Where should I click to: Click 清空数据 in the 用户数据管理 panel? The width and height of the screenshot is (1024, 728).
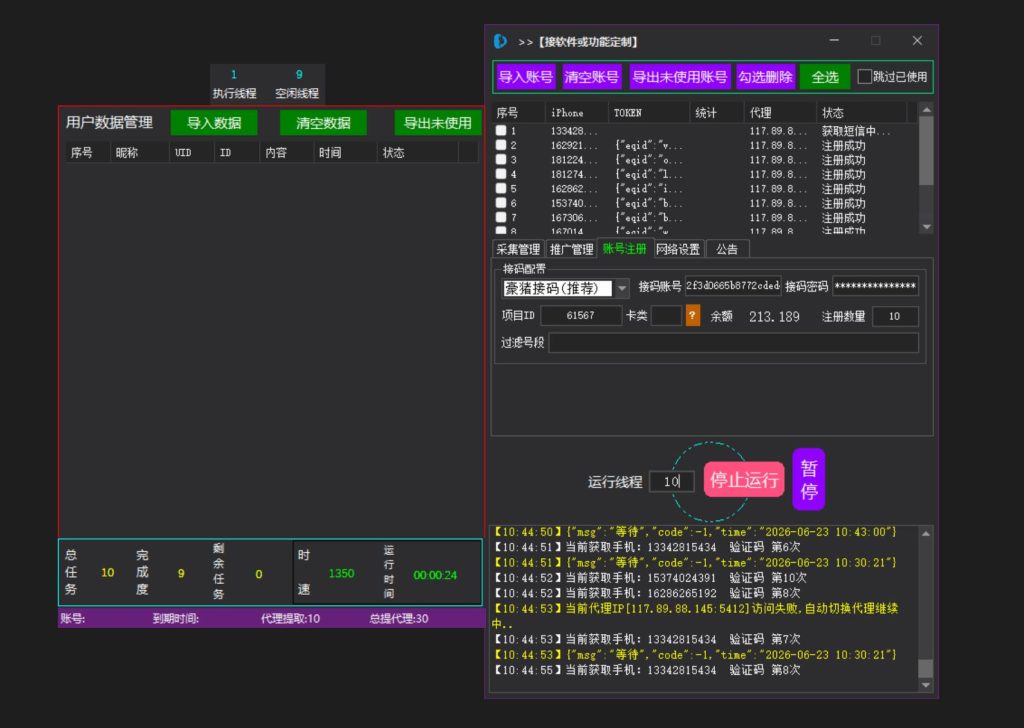point(323,122)
